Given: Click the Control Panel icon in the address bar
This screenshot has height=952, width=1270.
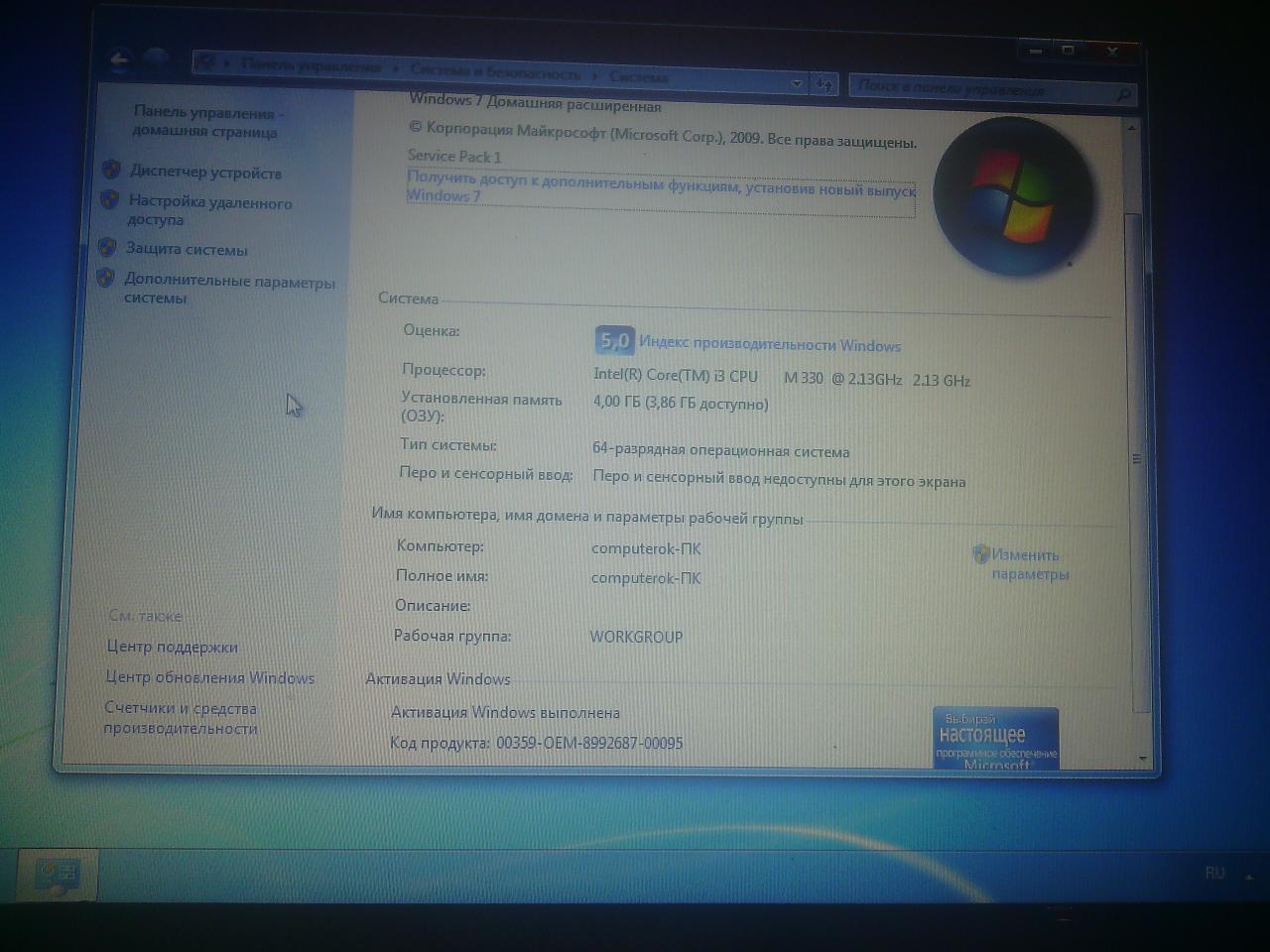Looking at the screenshot, I should [x=207, y=61].
